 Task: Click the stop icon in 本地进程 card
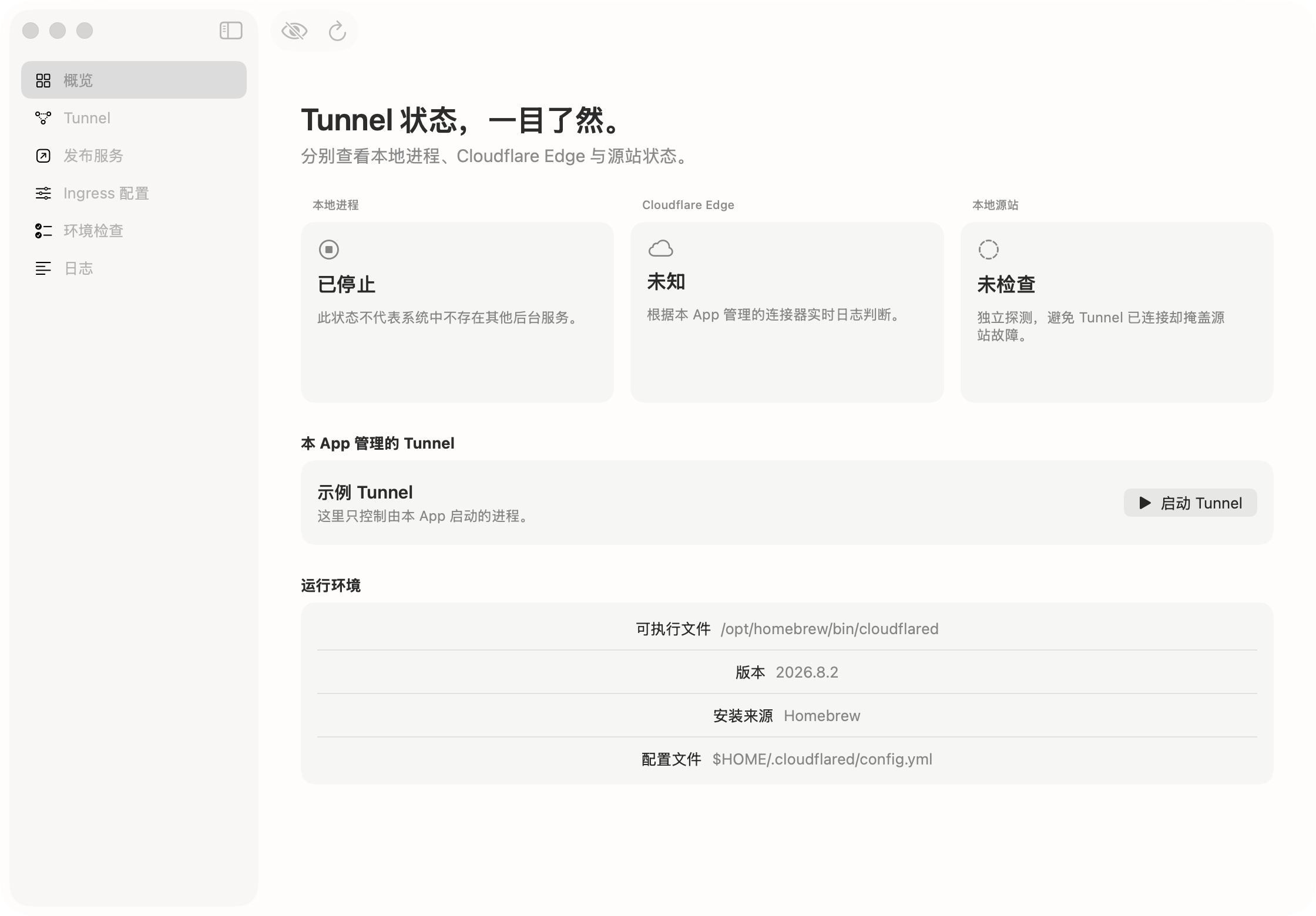click(x=329, y=250)
